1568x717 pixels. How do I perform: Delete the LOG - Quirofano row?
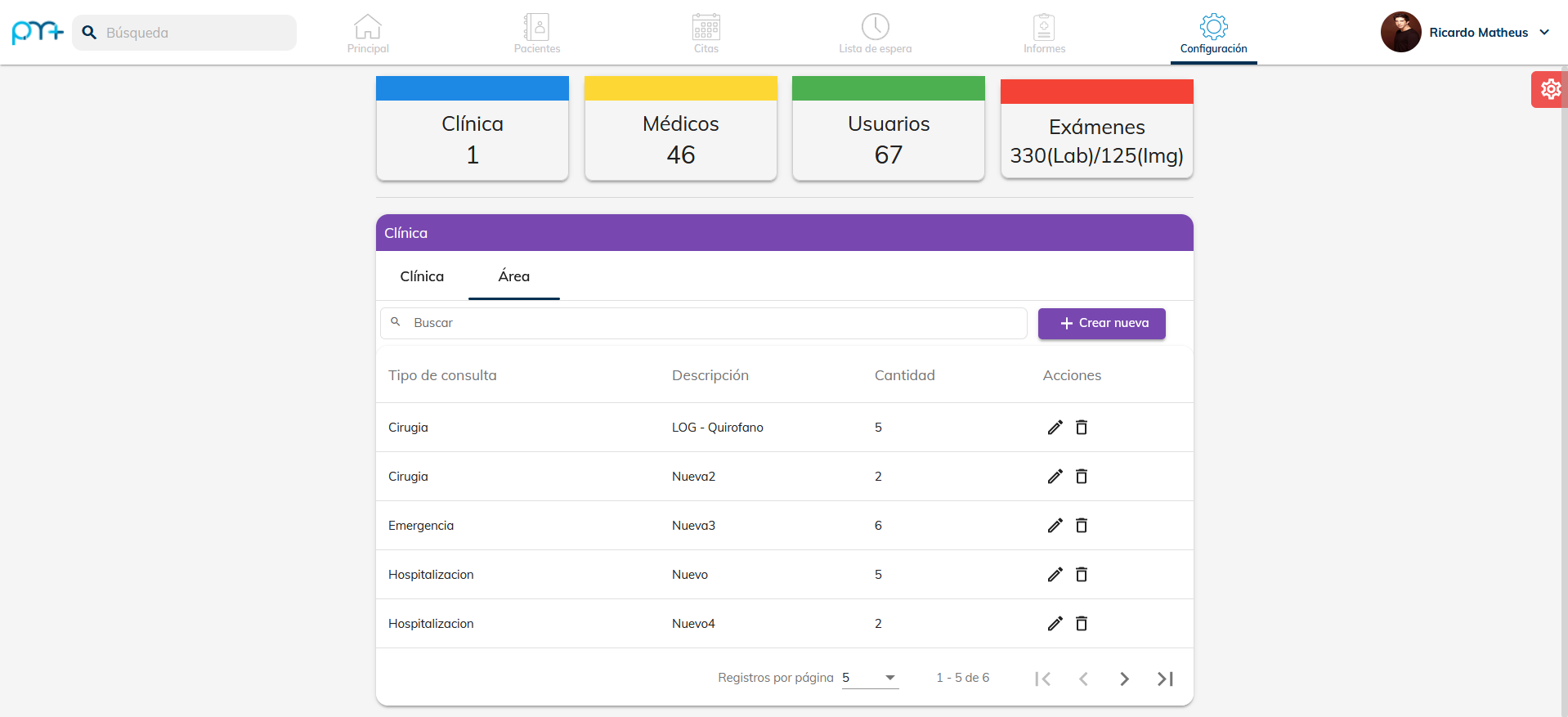(x=1082, y=428)
